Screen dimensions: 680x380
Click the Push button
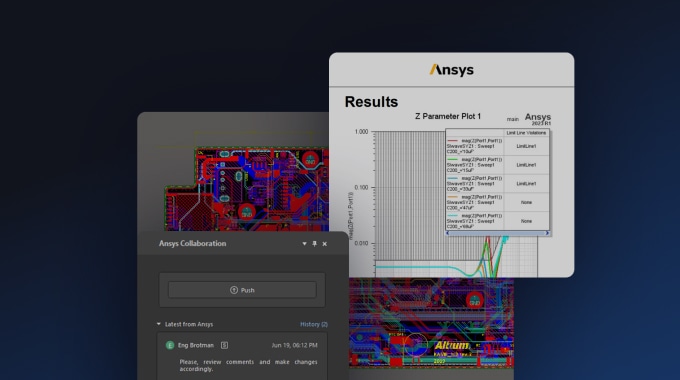click(x=242, y=290)
